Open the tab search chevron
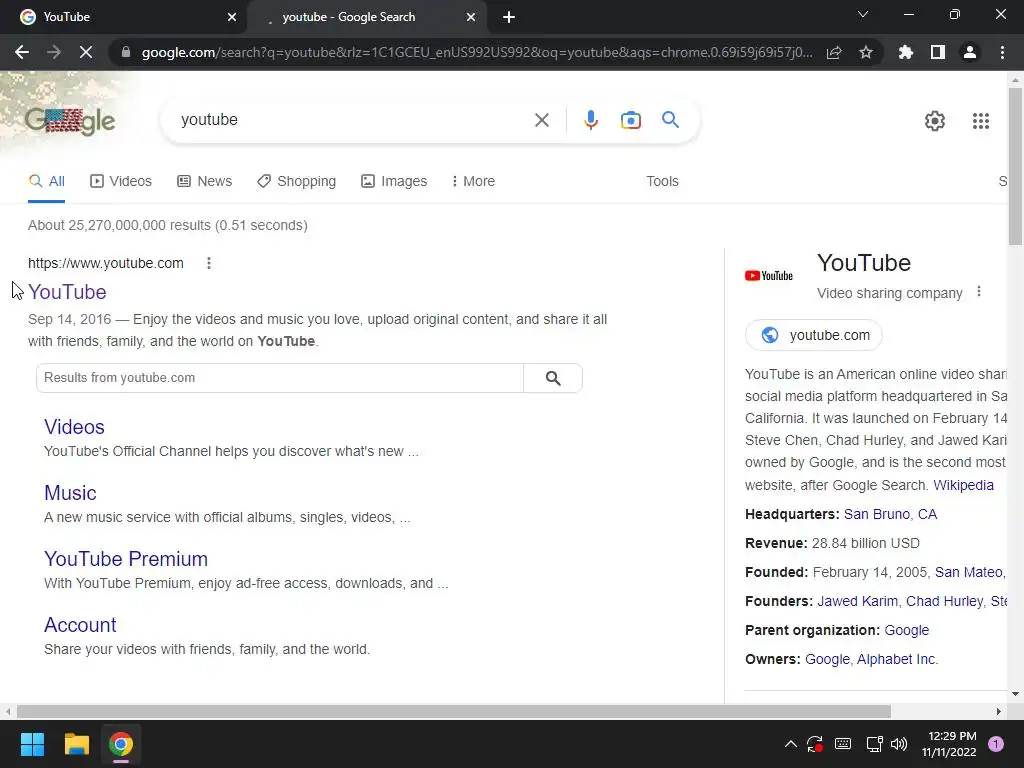The width and height of the screenshot is (1024, 768). pos(863,14)
